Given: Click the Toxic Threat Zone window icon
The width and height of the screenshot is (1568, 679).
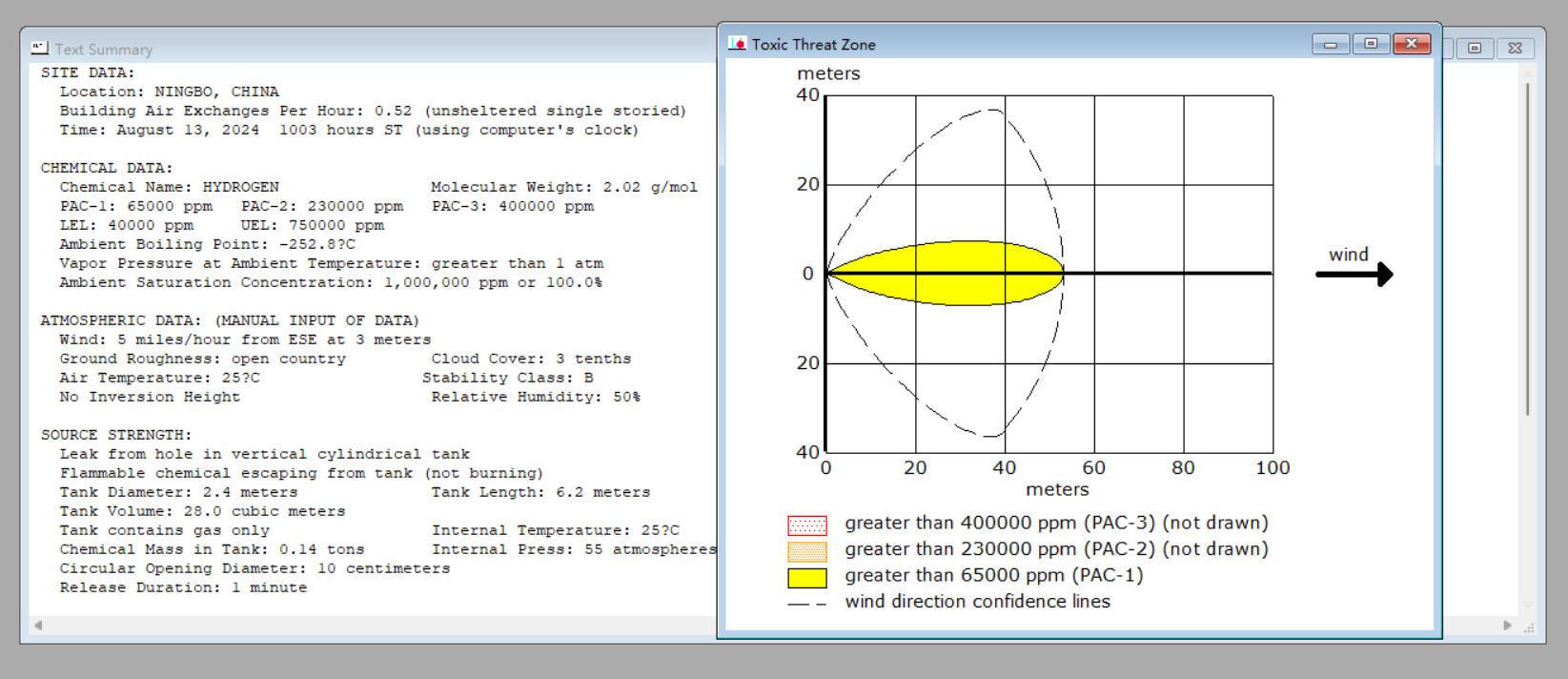Looking at the screenshot, I should 737,44.
